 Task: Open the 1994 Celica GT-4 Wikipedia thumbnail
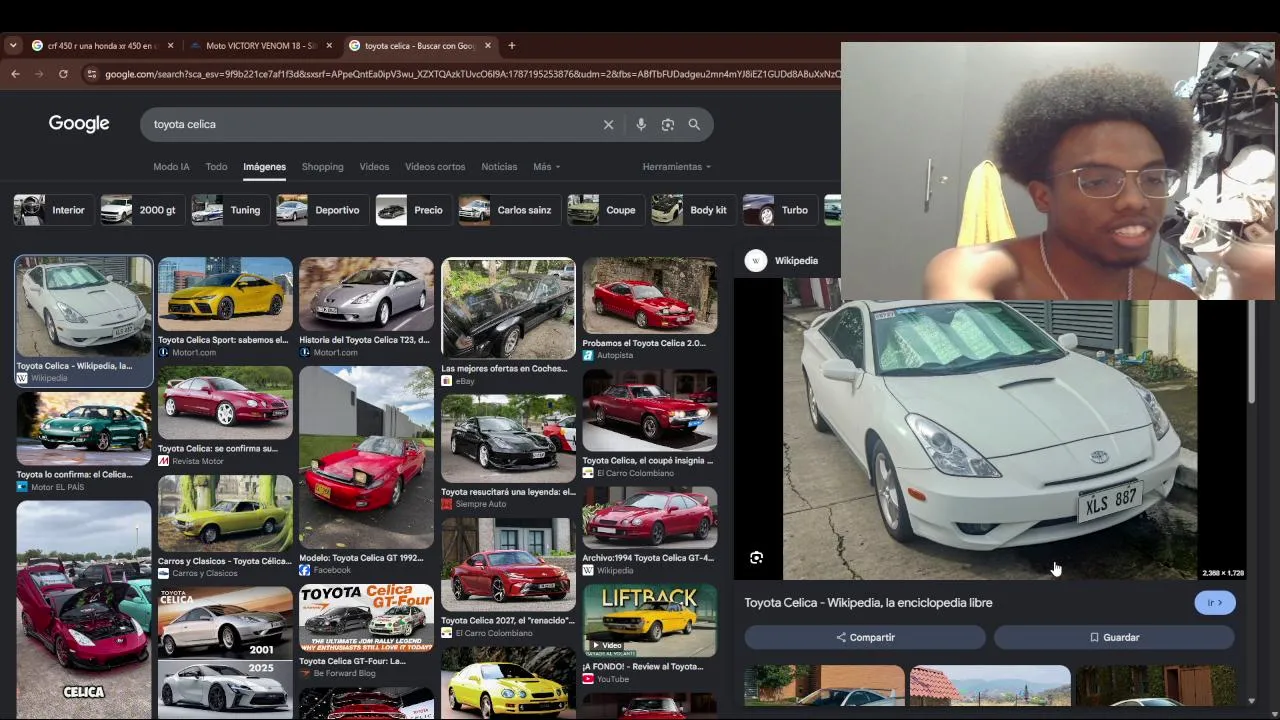[x=650, y=517]
